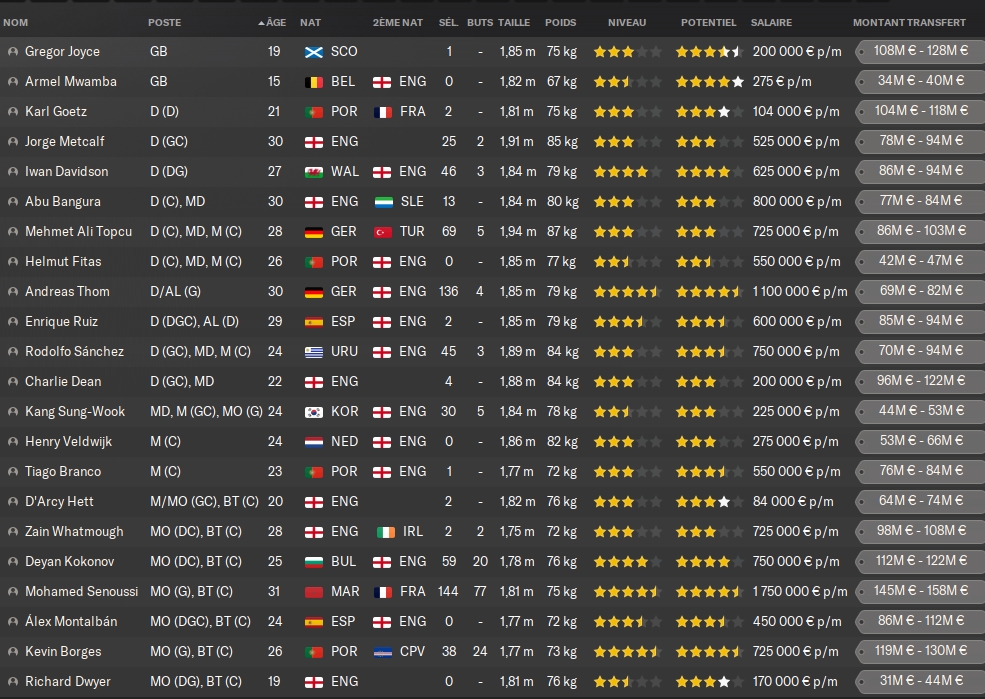Open the Deyan Kokonov player link
This screenshot has width=985, height=699.
pos(70,561)
